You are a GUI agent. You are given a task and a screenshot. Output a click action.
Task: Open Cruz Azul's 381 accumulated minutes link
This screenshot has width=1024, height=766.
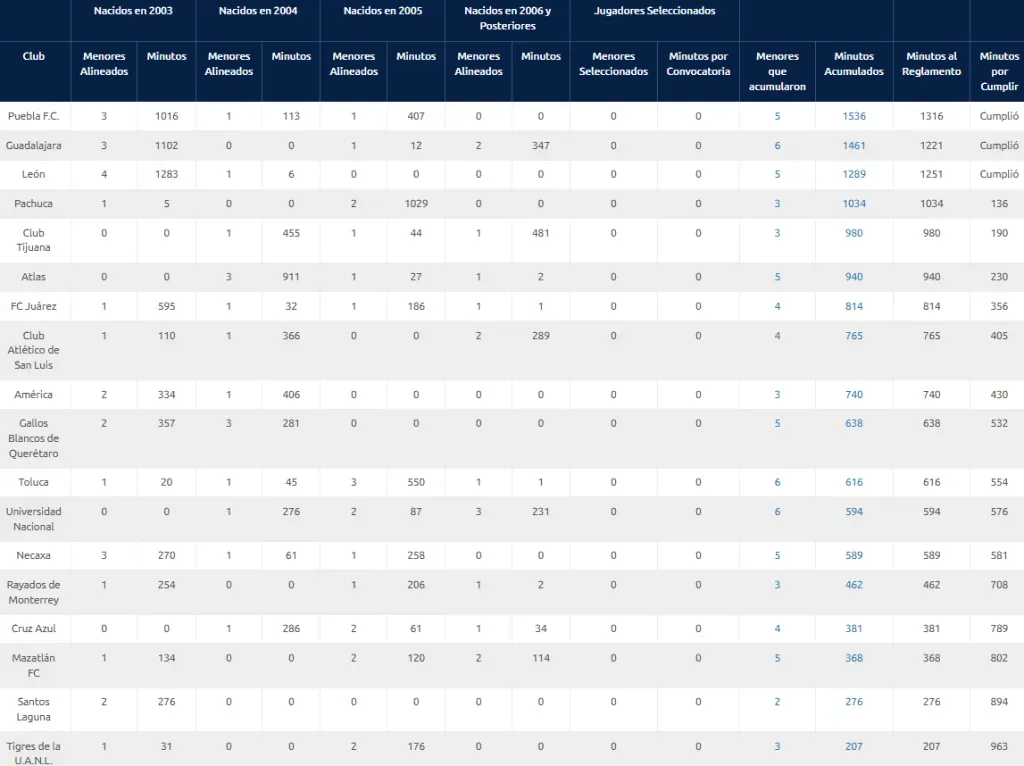pos(853,629)
